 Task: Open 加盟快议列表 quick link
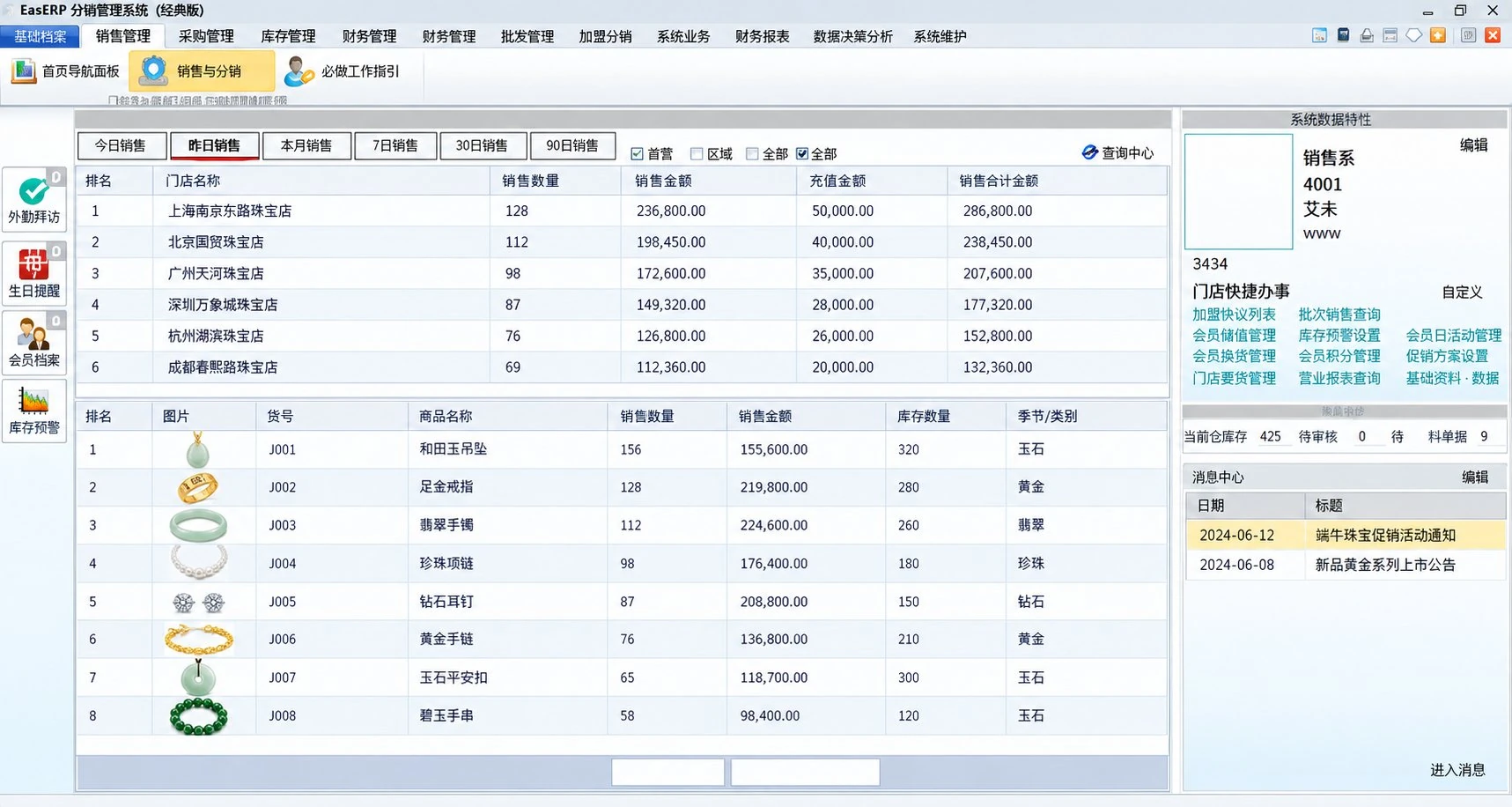(1234, 315)
